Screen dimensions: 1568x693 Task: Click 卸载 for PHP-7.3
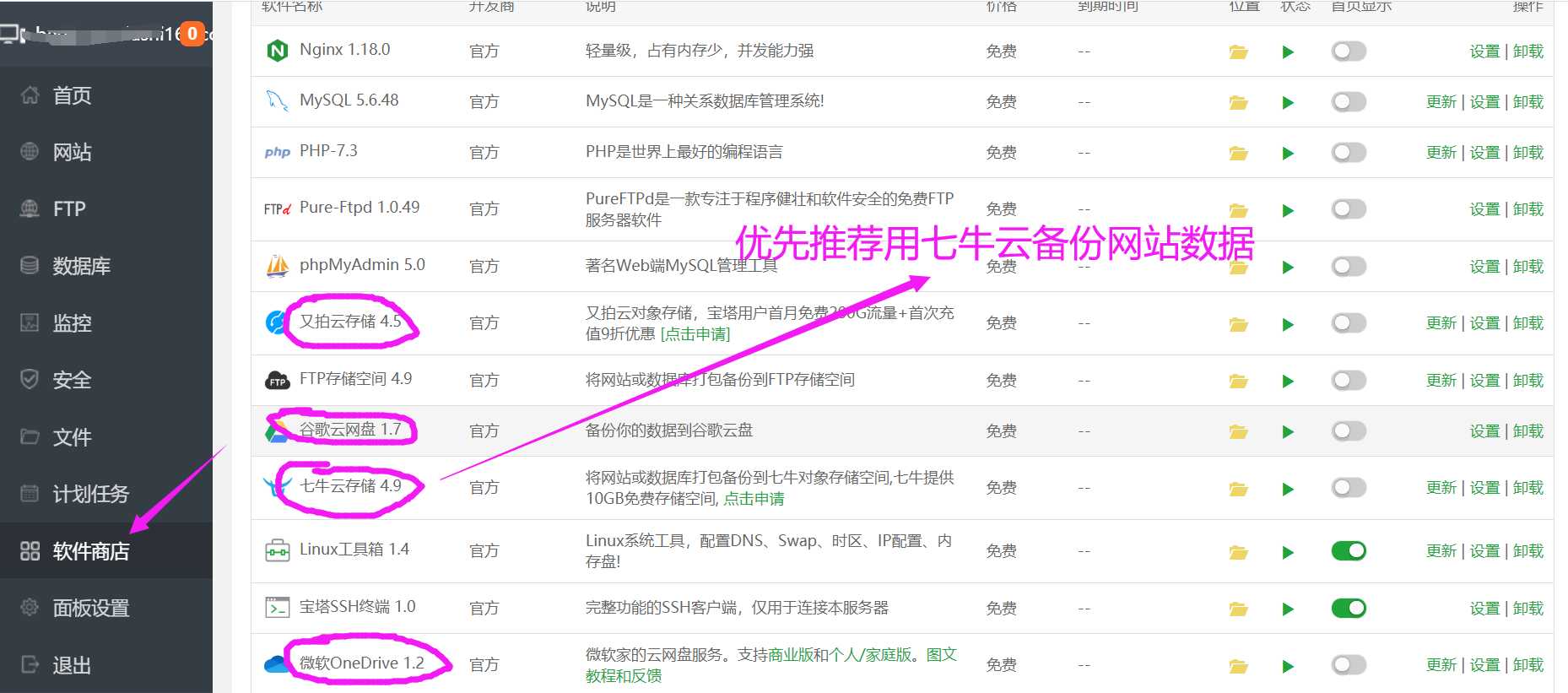click(1528, 153)
